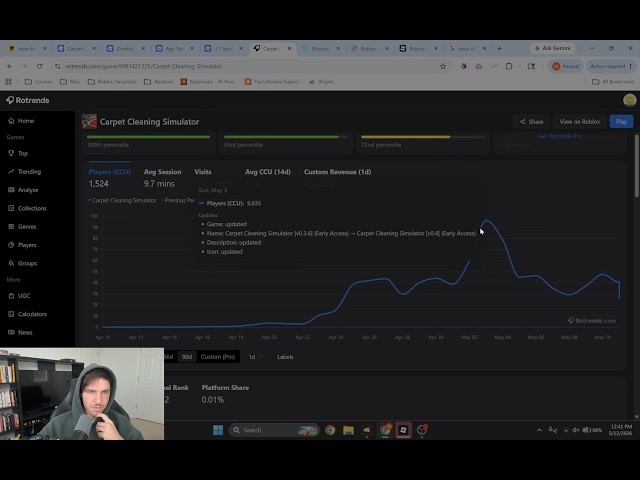
Task: Select the Avg CCU (14d) tab
Action: 268,172
